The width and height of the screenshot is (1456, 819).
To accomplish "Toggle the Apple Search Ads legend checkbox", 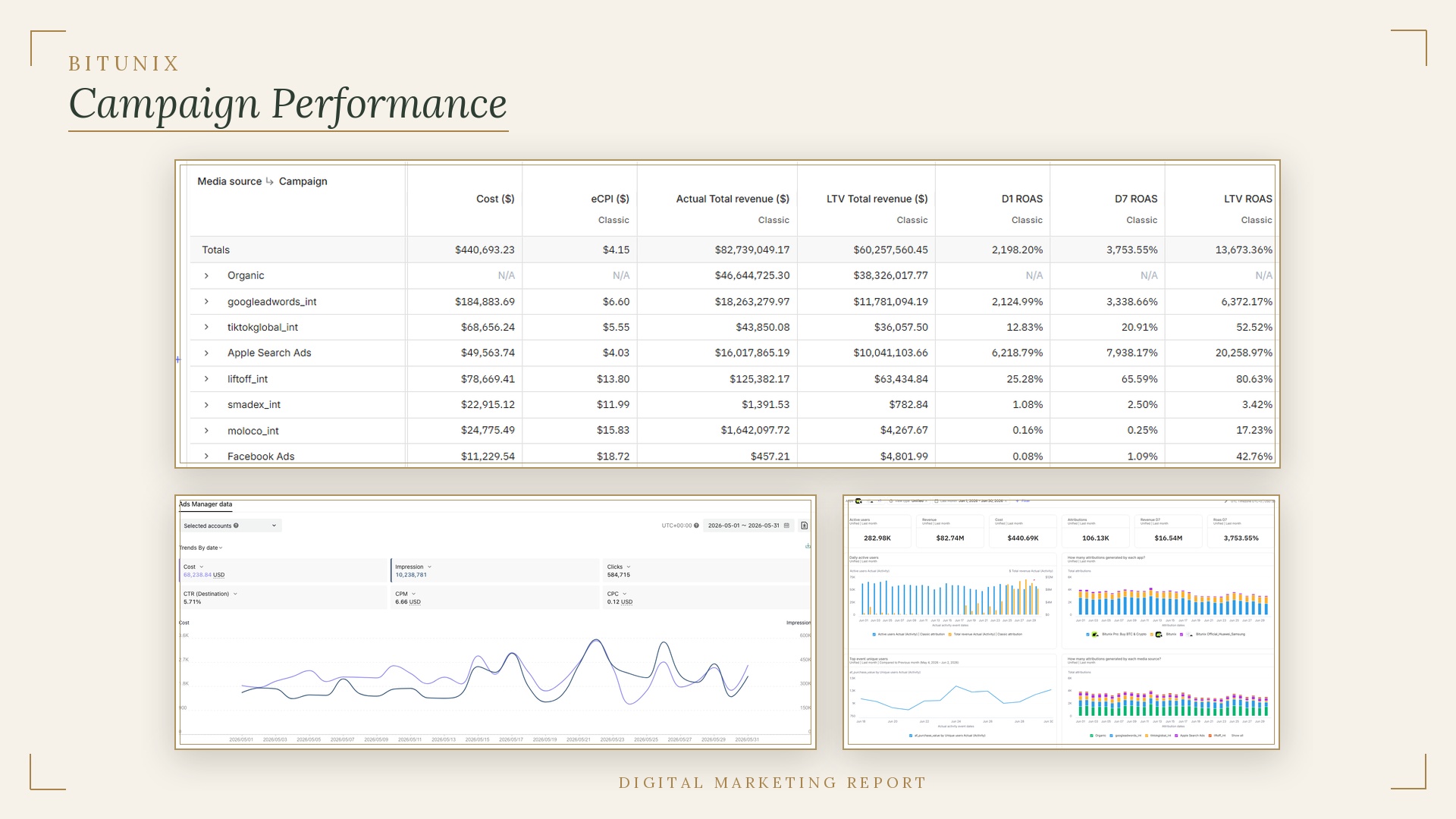I will pos(1176,736).
